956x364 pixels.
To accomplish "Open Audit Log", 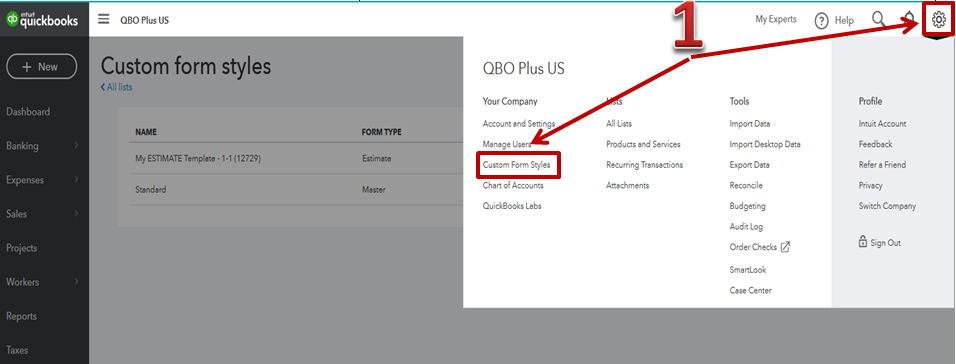I will [x=746, y=227].
